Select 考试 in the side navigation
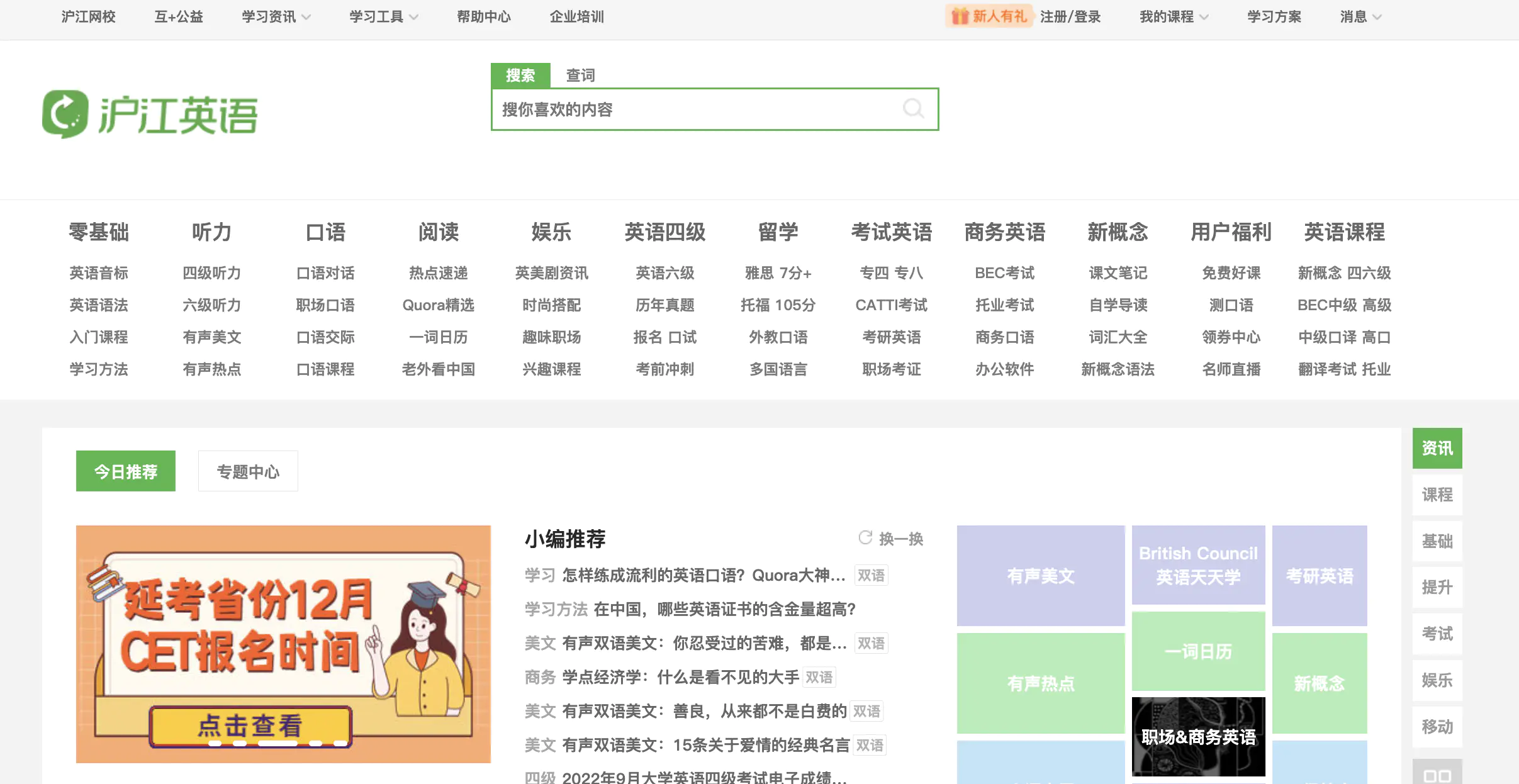 point(1437,634)
